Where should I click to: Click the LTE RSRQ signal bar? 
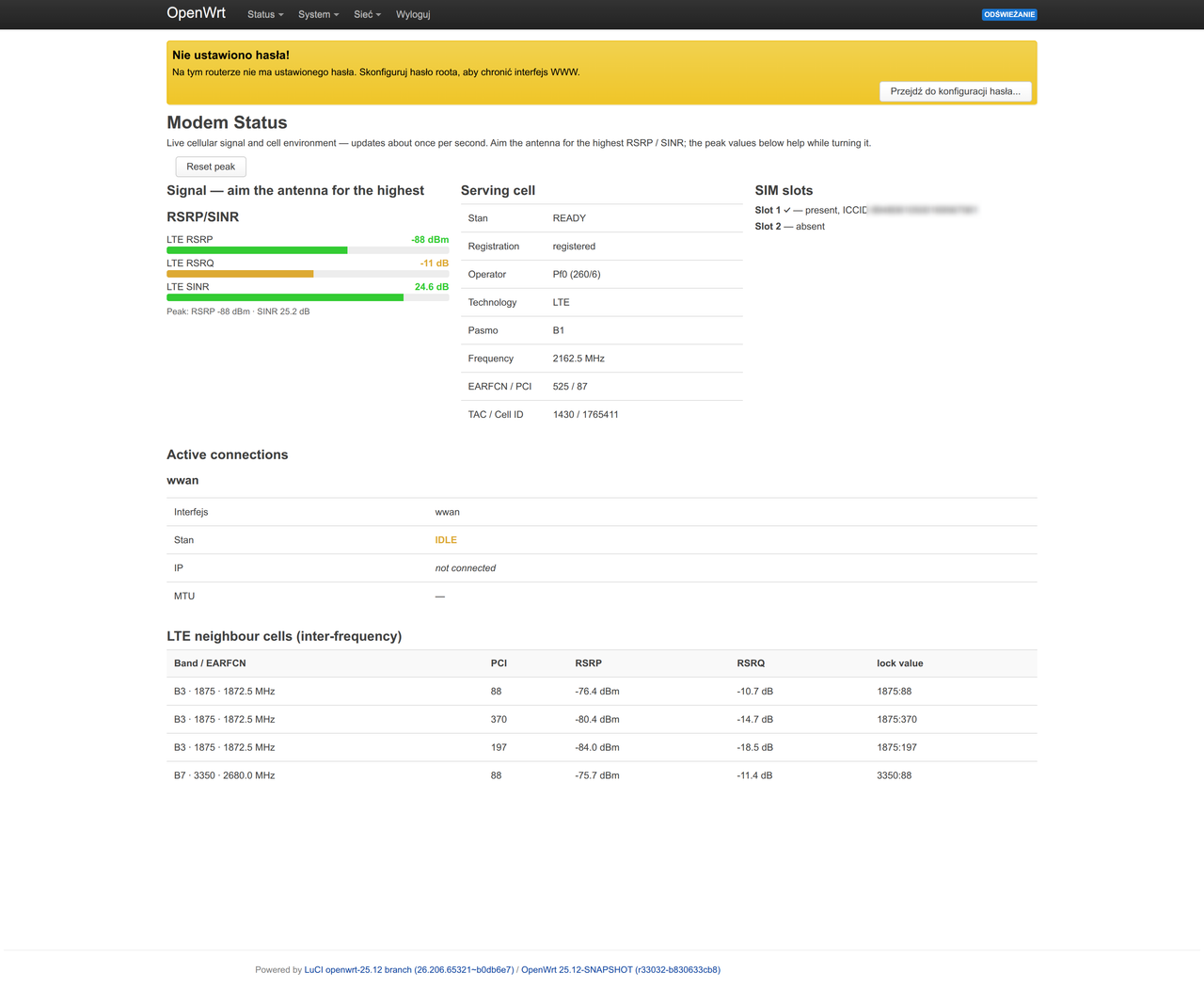(x=308, y=274)
